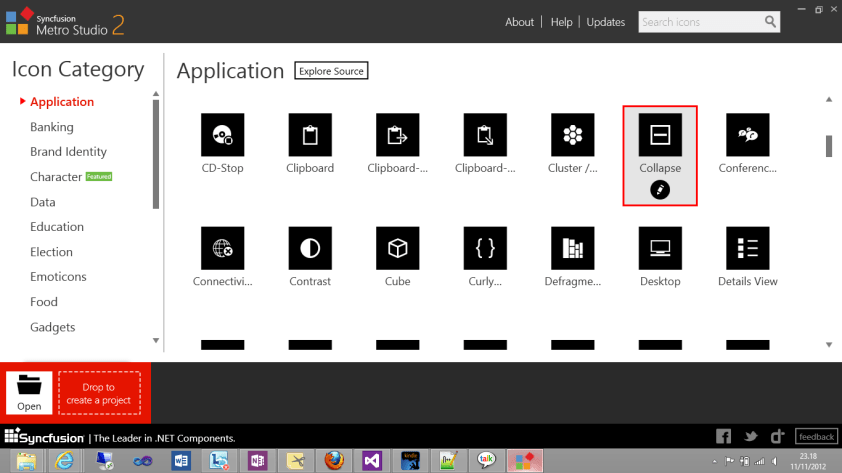Open the Banking category
842x473 pixels.
click(x=52, y=127)
